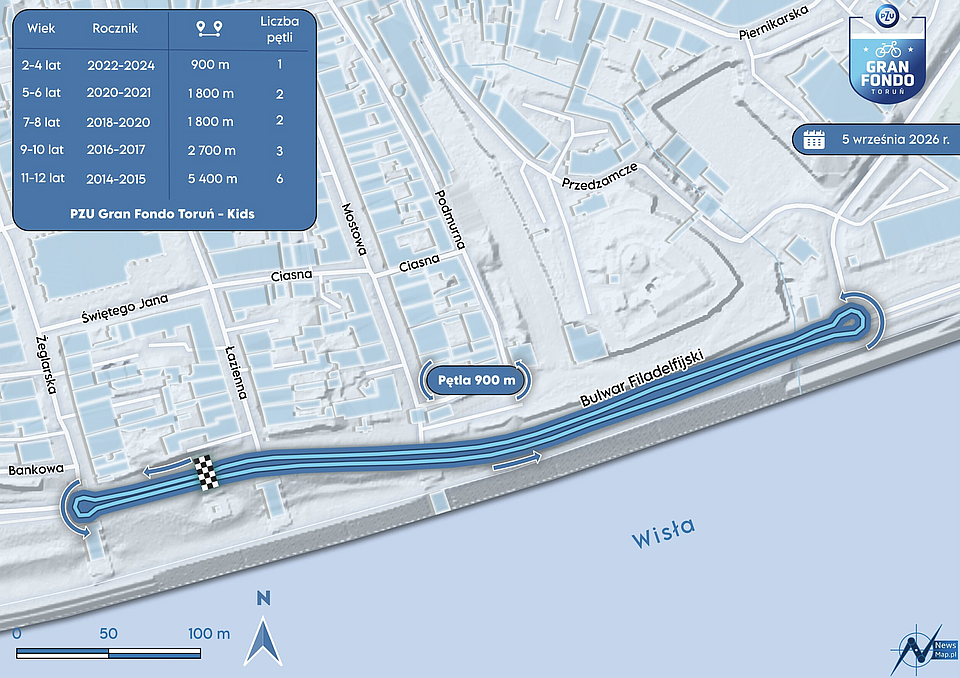
Task: Click the loop count 6 in 11-12 lat row
Action: (280, 179)
